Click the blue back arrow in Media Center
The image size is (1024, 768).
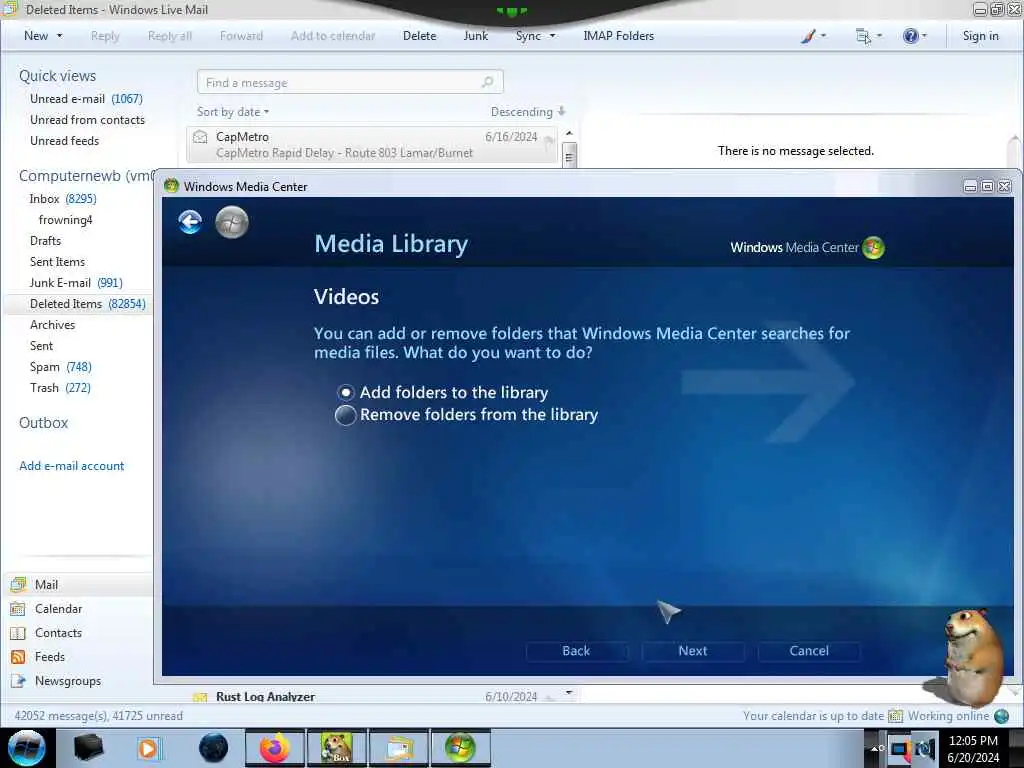click(x=190, y=222)
